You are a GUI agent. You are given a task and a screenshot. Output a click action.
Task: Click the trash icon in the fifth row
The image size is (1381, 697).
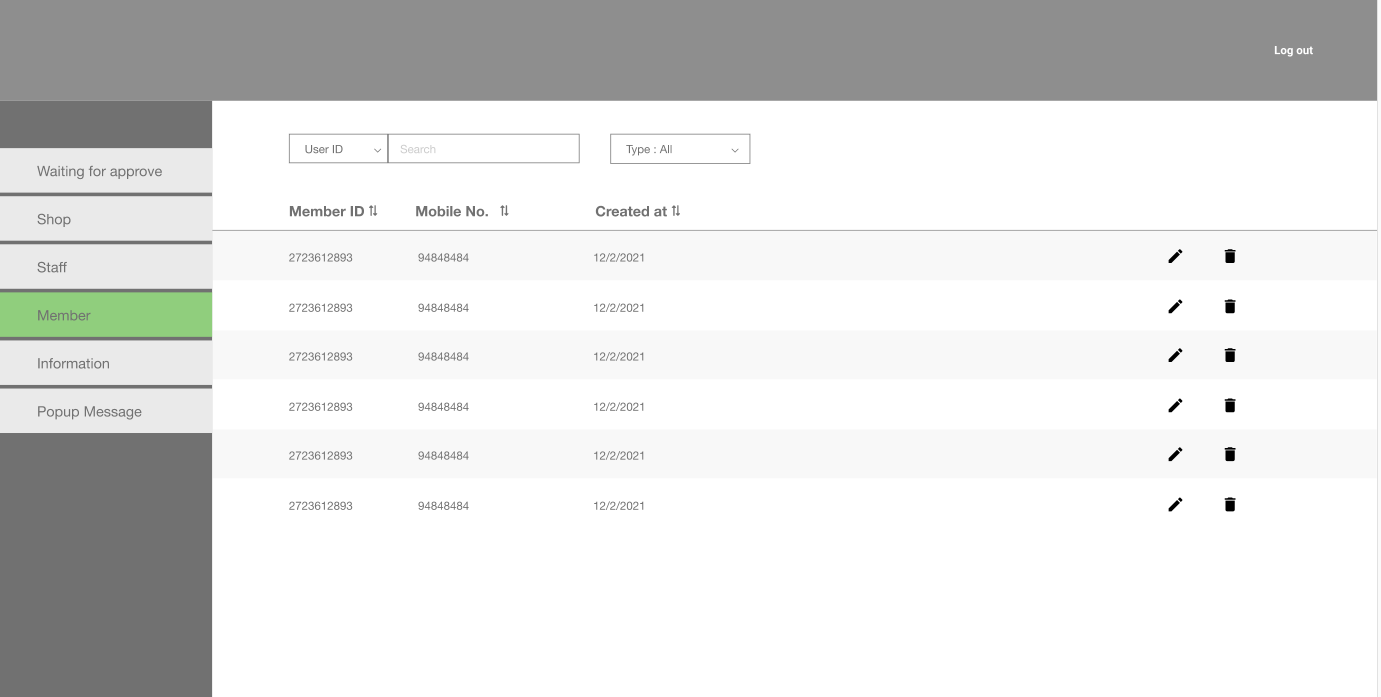tap(1230, 455)
